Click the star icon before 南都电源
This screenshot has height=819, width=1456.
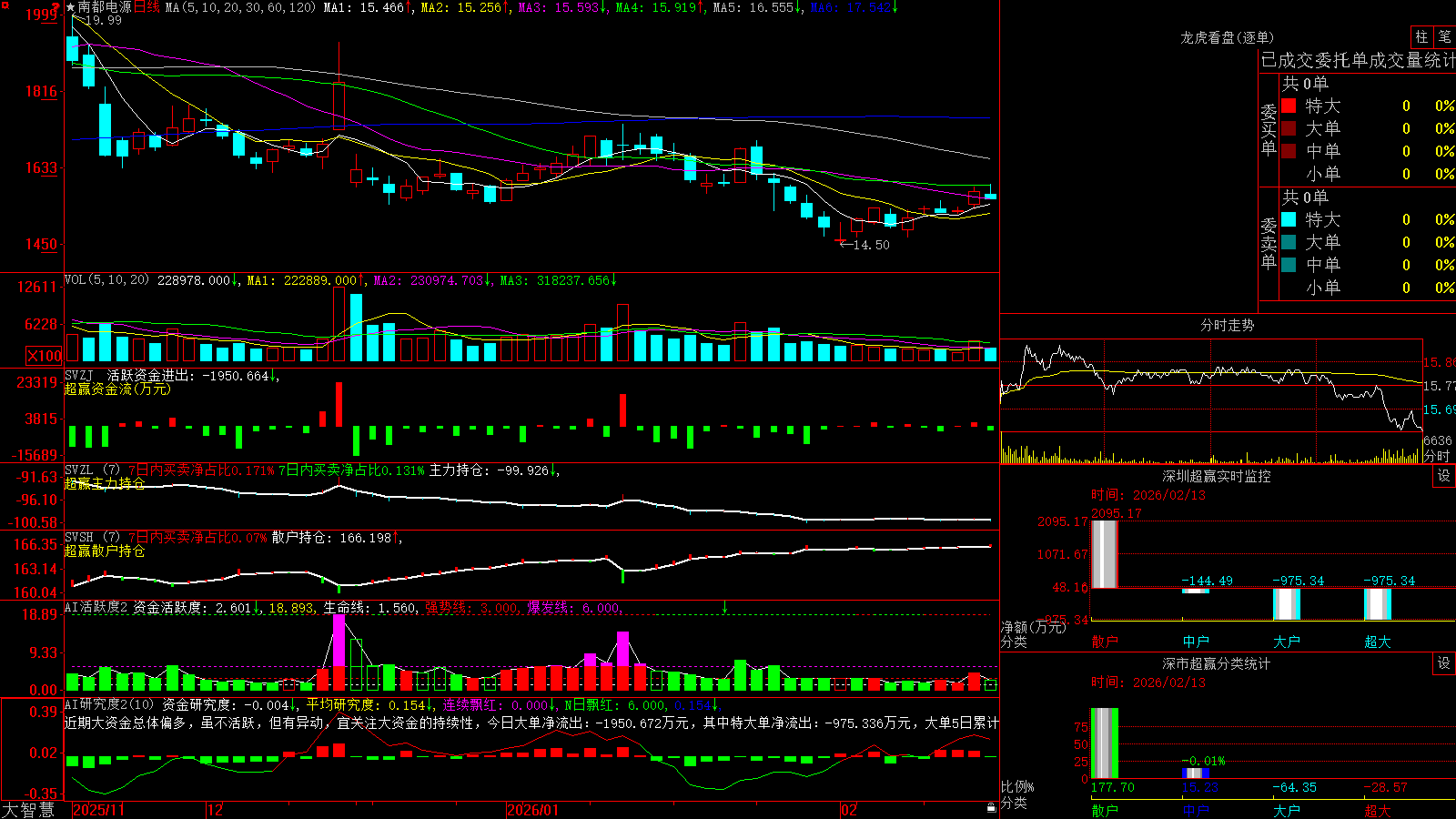71,7
